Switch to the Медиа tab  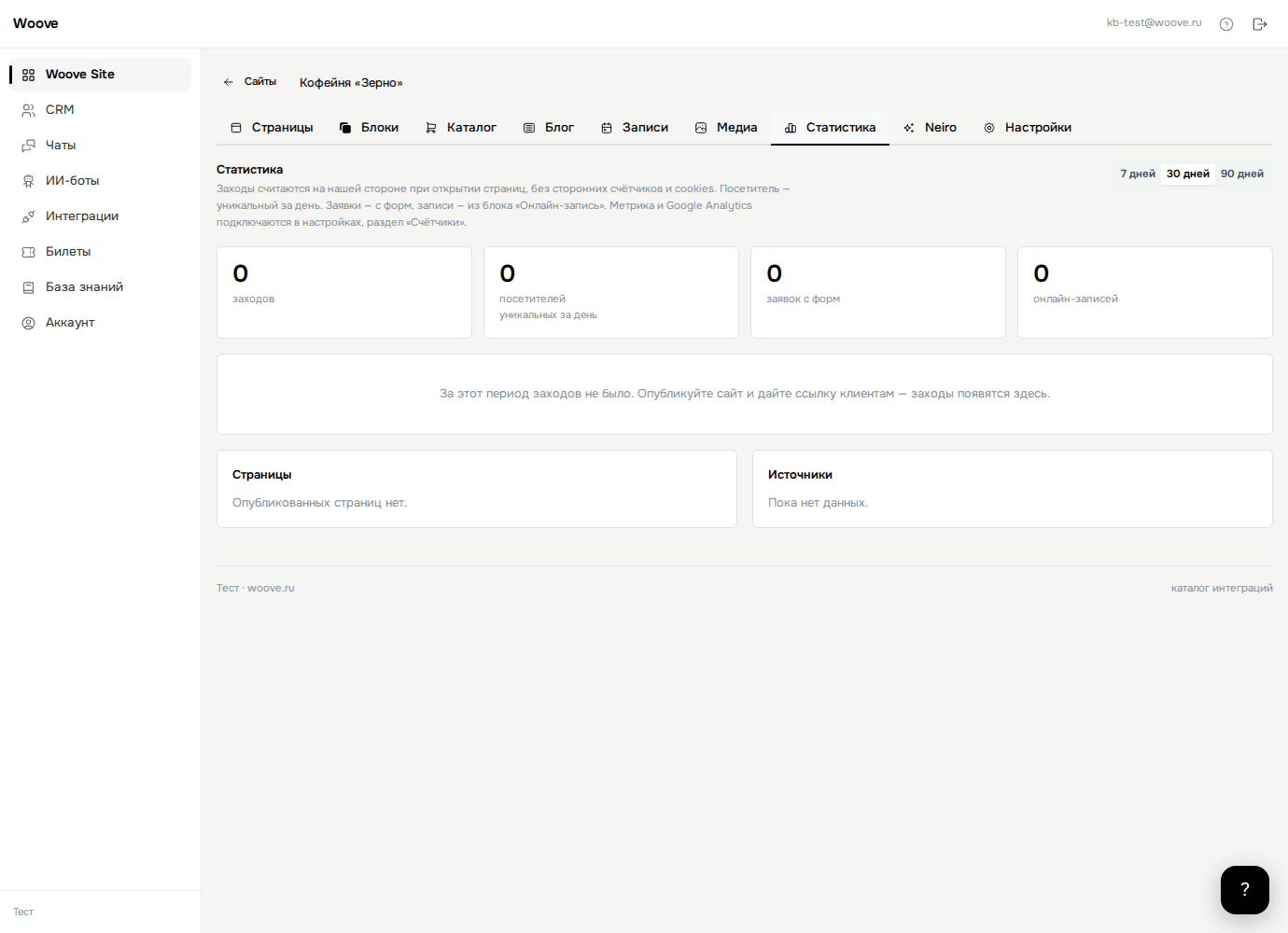coord(726,128)
